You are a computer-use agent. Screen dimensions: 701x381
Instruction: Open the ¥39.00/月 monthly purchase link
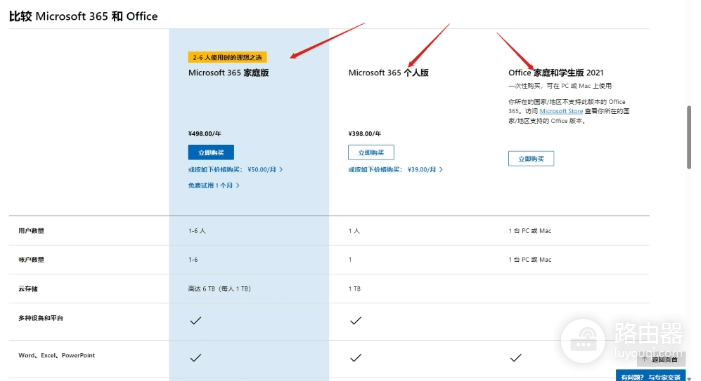tap(396, 169)
